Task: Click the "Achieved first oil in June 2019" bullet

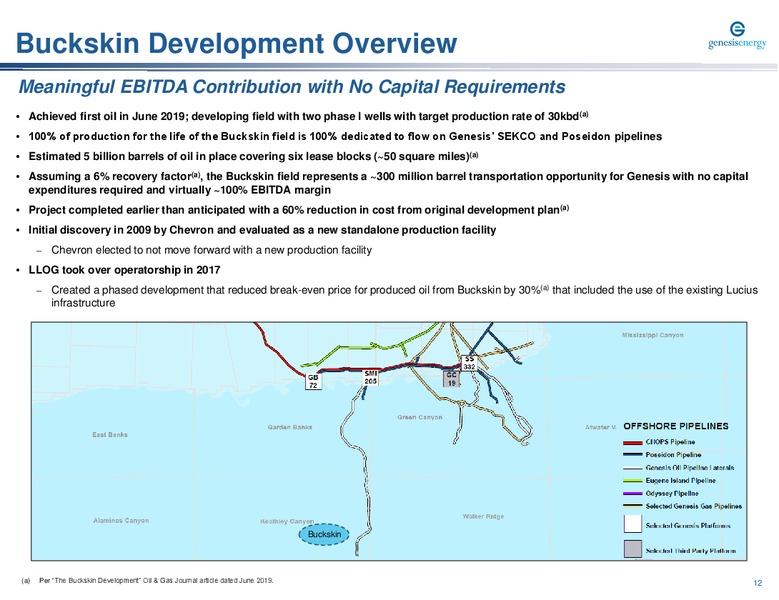Action: (x=308, y=116)
